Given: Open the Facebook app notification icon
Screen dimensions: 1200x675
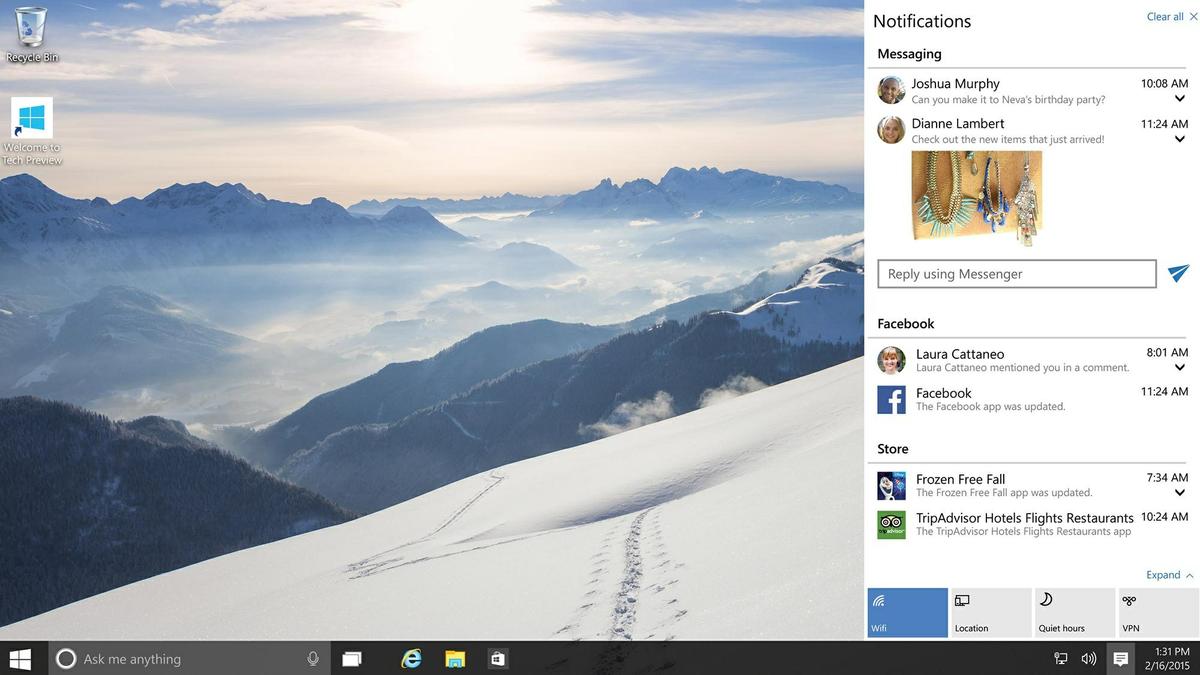Looking at the screenshot, I should click(x=891, y=399).
